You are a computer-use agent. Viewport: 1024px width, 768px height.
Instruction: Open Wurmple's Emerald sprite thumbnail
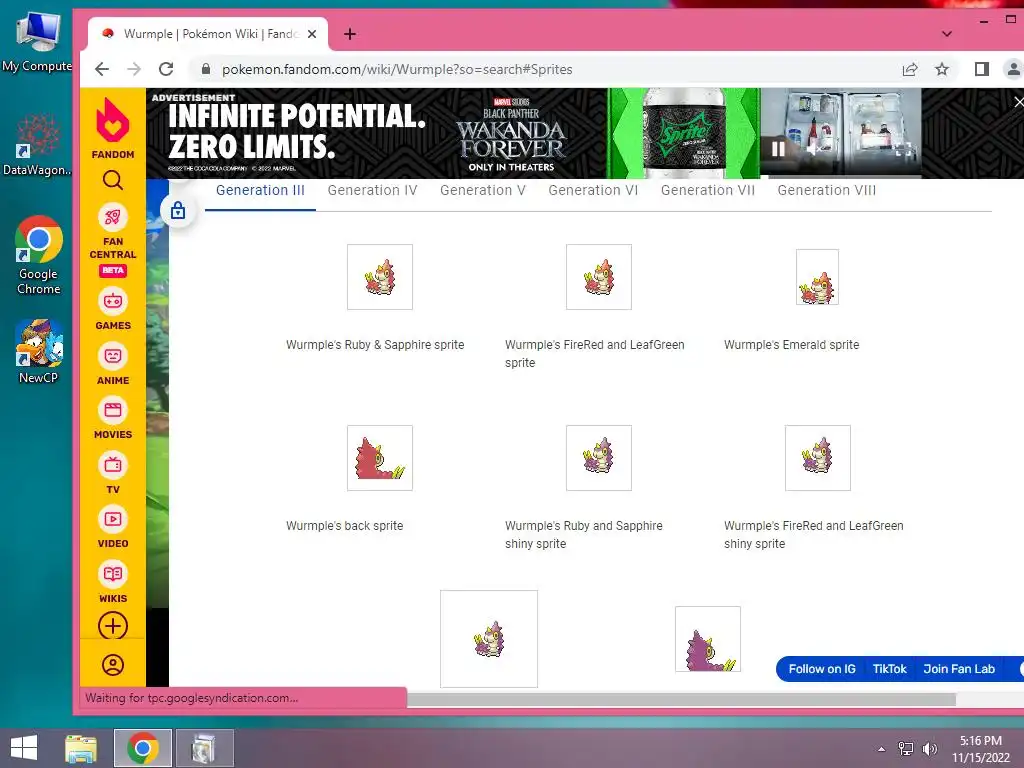[x=817, y=277]
